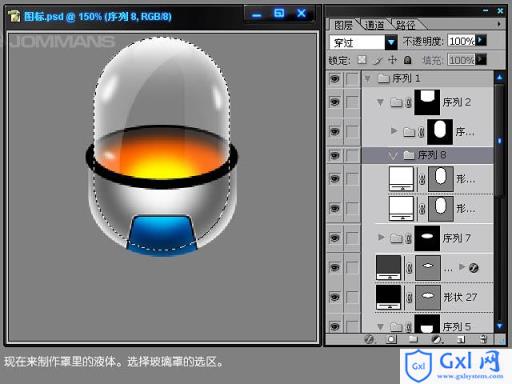This screenshot has width=512, height=384.
Task: Click the lock transparent pixels icon
Action: [362, 60]
